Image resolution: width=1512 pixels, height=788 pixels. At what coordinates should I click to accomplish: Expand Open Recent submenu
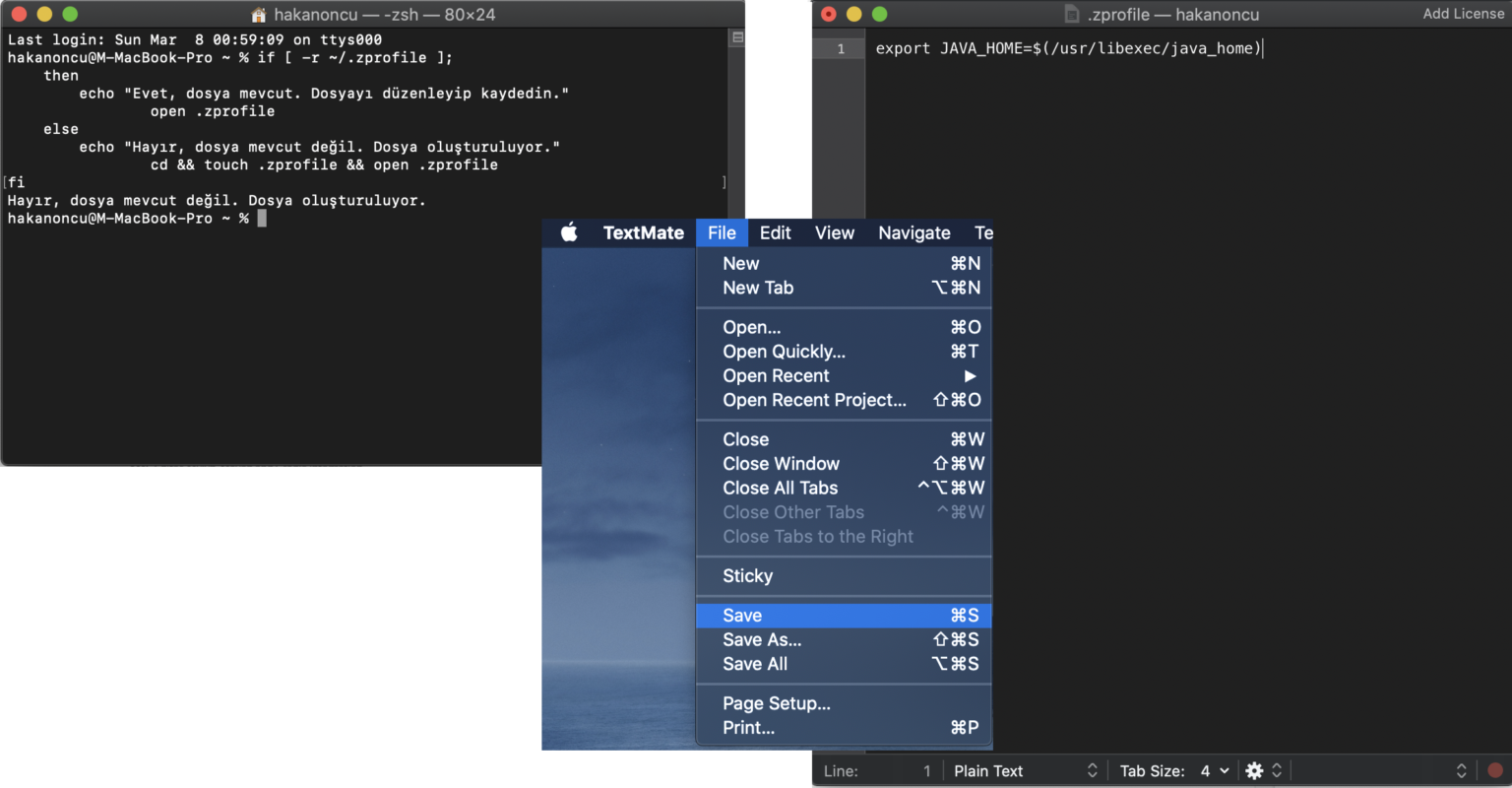pos(844,375)
